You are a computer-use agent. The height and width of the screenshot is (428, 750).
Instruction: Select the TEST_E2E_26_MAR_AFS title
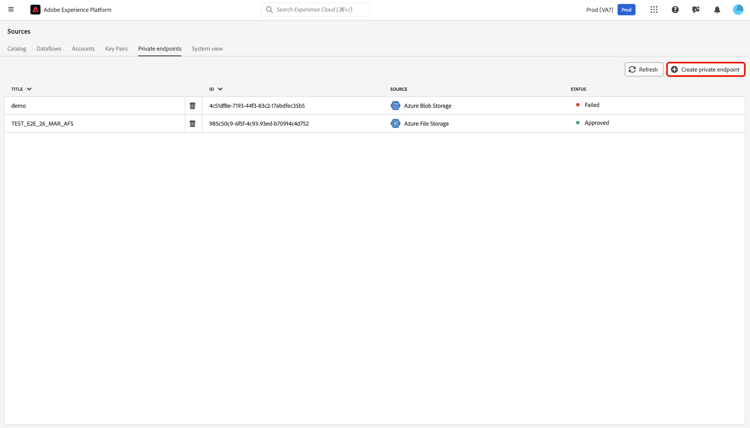[42, 123]
